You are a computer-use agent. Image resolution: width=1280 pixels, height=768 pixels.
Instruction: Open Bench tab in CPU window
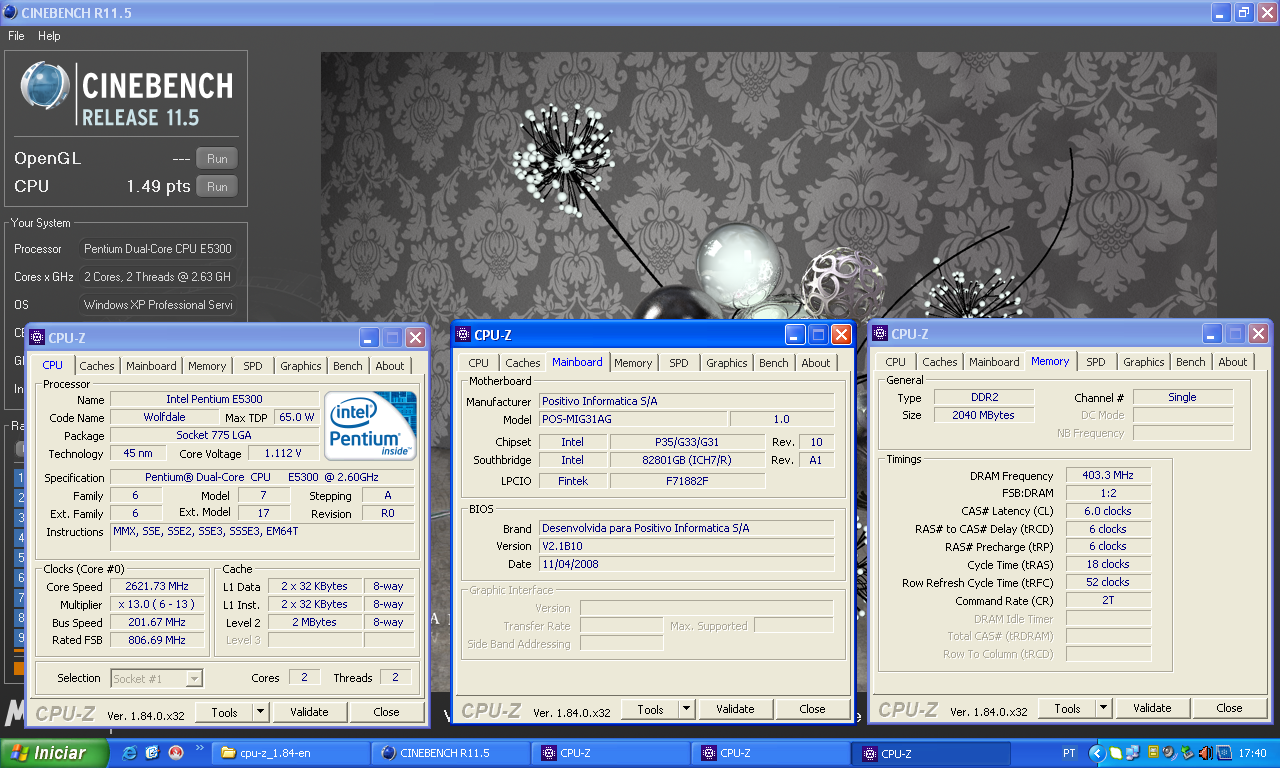(x=348, y=366)
